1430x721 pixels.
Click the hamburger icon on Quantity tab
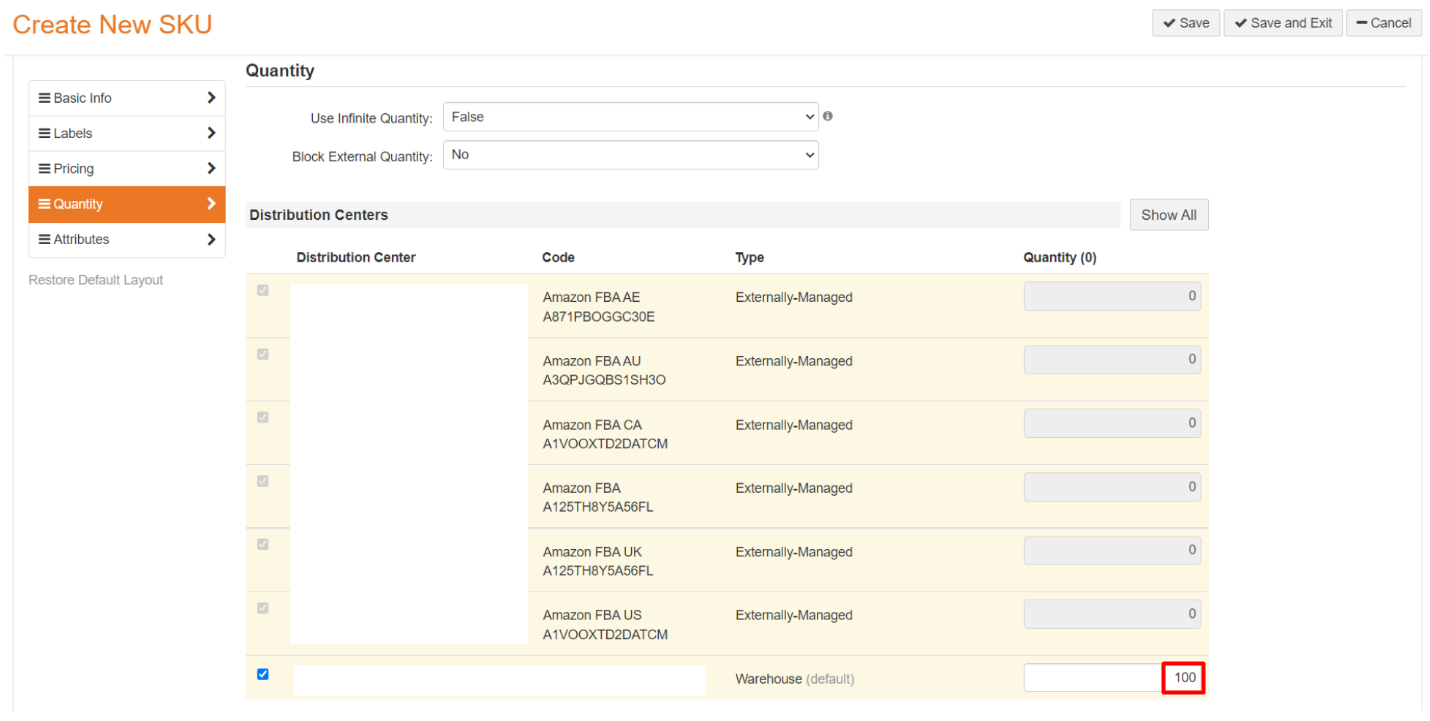pos(44,204)
